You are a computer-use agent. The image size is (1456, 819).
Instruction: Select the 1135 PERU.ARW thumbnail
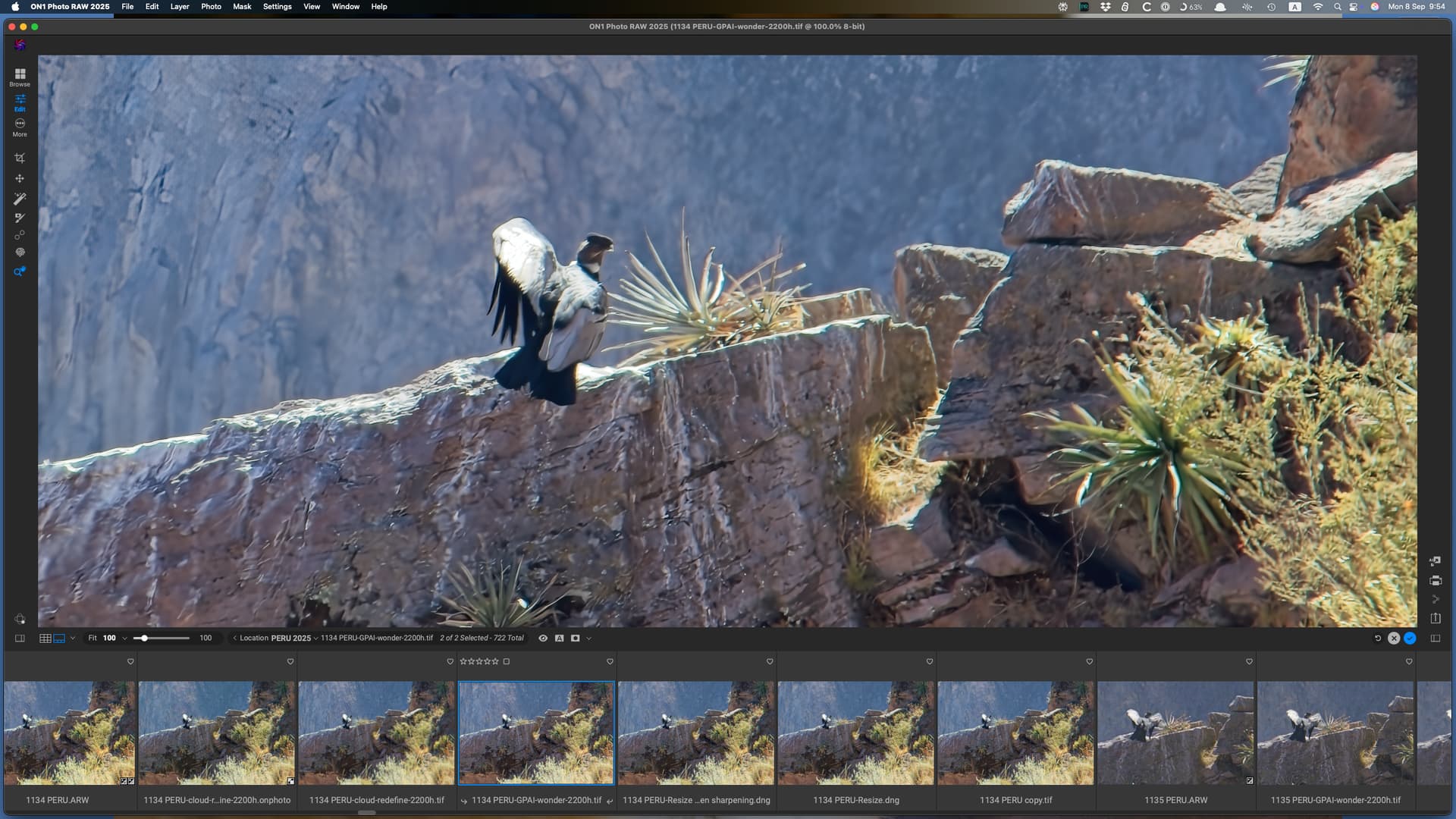1175,733
